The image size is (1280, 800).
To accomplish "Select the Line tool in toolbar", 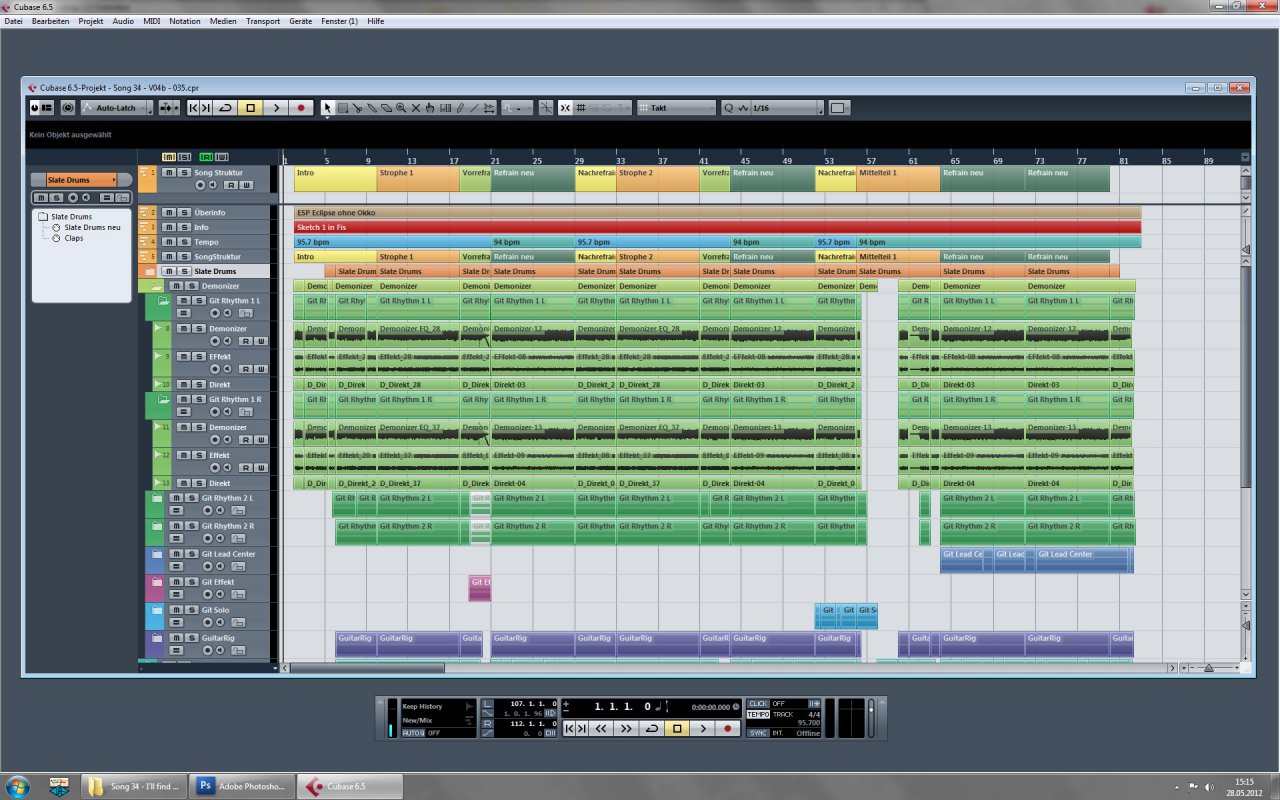I will click(474, 108).
